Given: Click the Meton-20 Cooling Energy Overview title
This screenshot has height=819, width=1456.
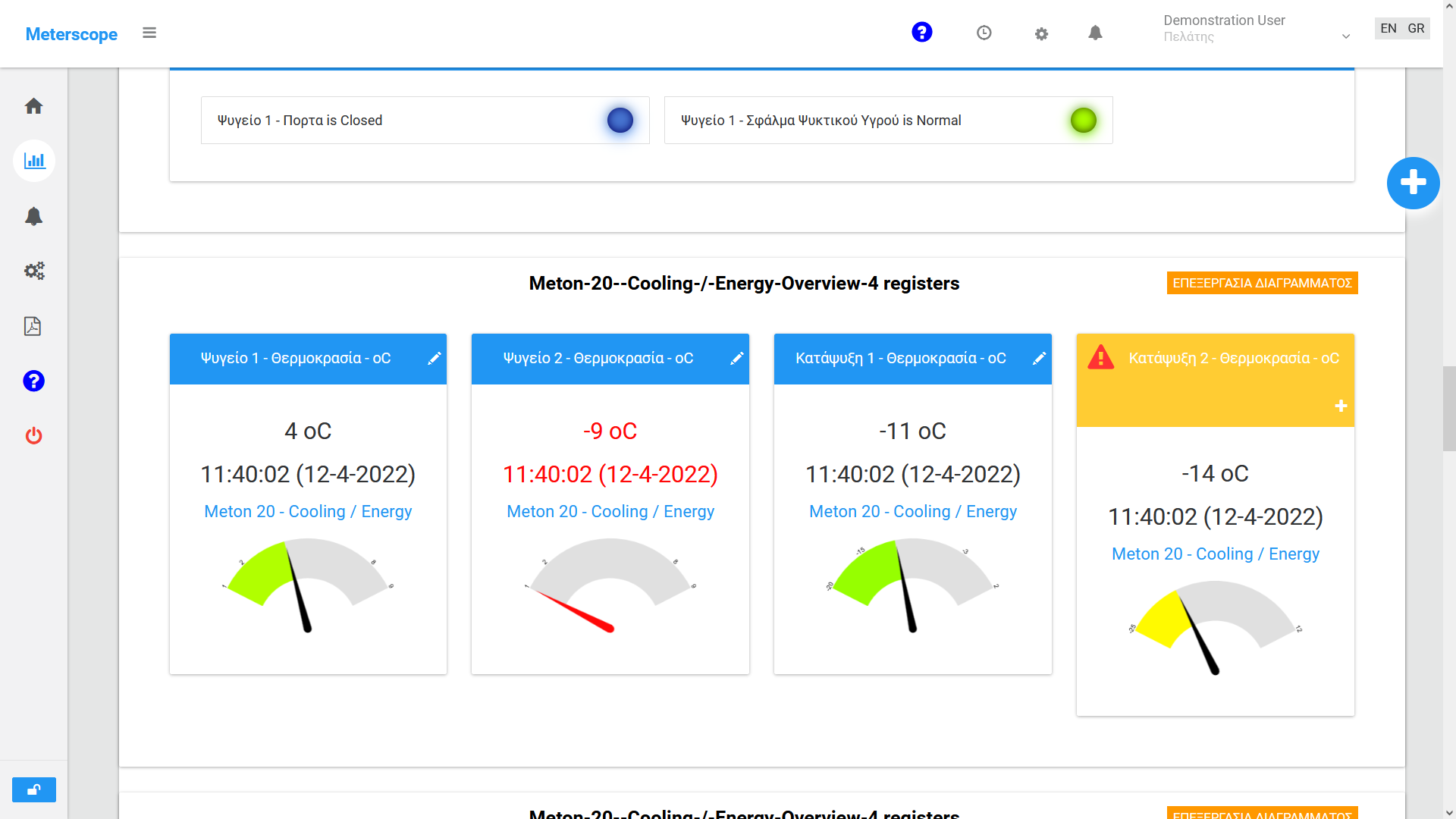Looking at the screenshot, I should 744,284.
